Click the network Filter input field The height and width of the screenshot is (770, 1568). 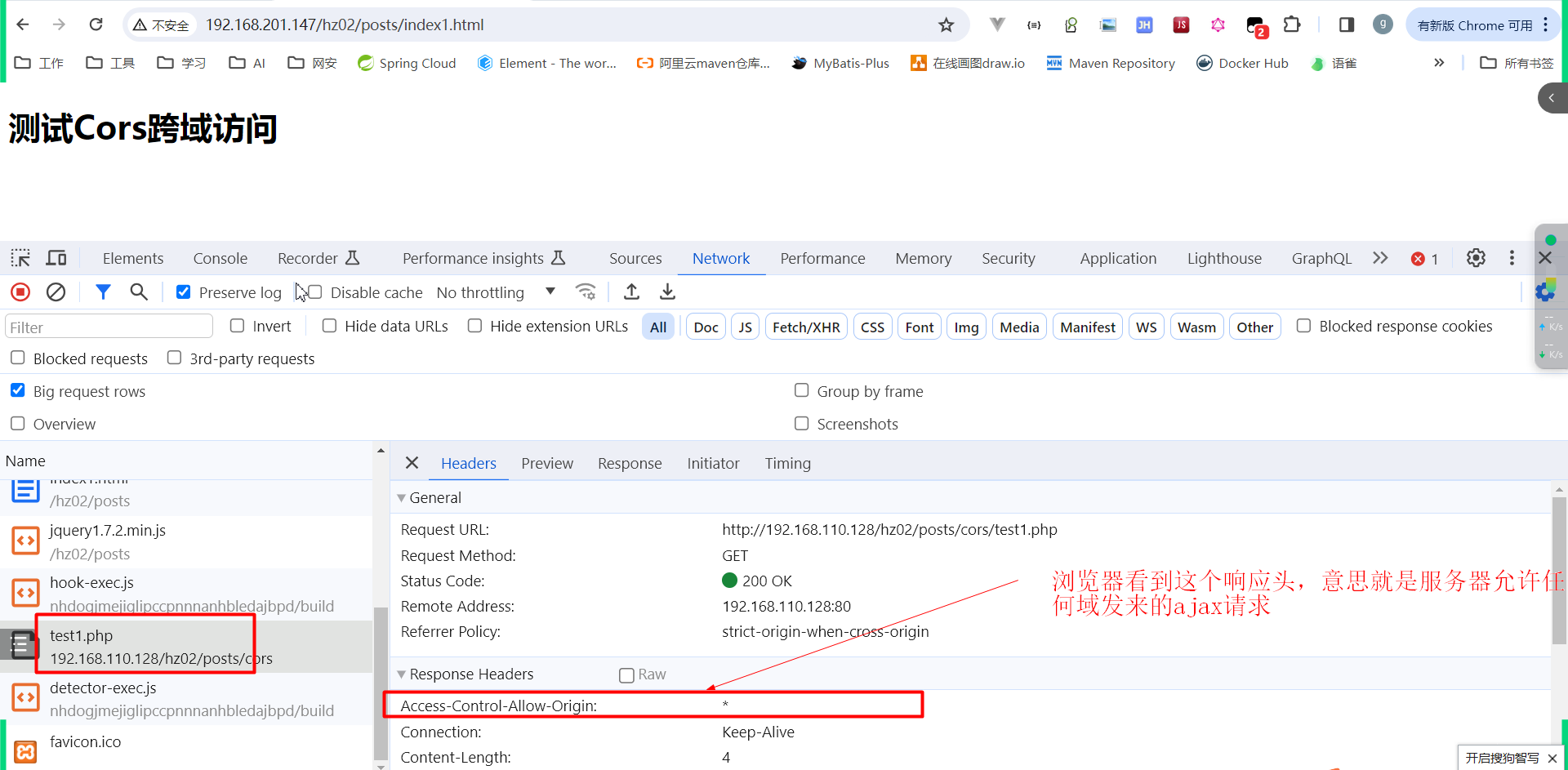[x=109, y=327]
